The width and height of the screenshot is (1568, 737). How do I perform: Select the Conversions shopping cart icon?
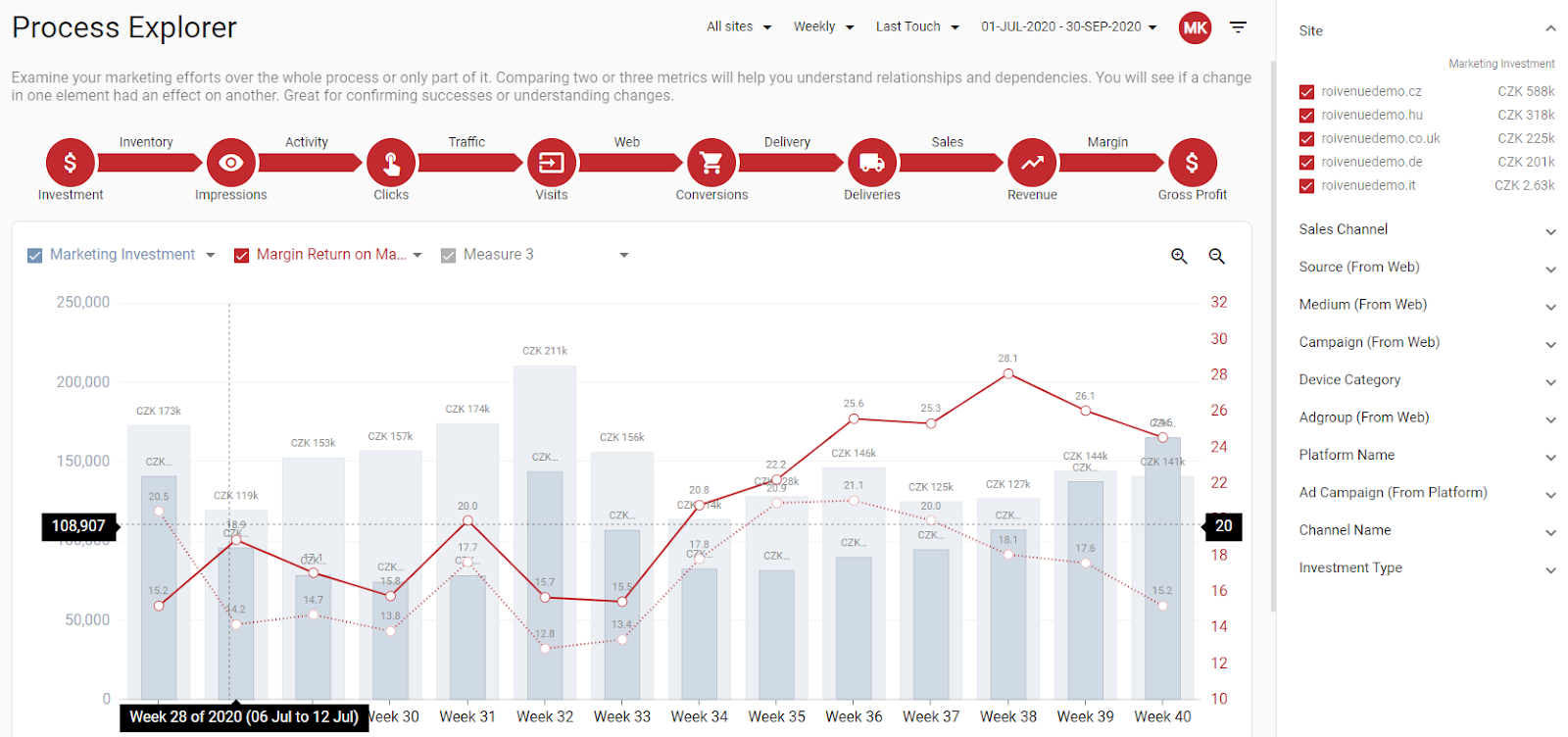pos(711,163)
